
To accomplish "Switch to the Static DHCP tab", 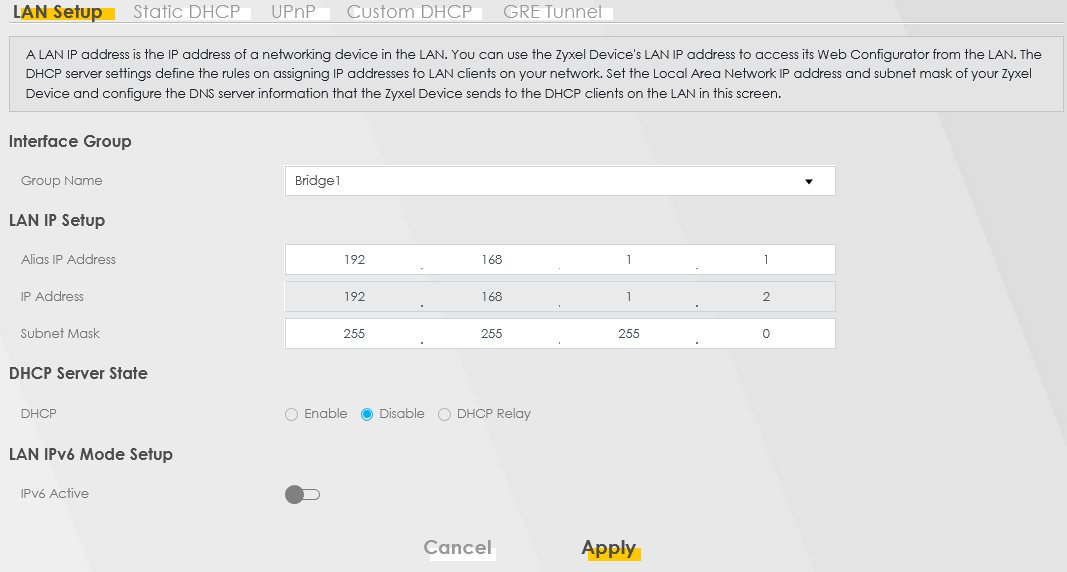I will 186,13.
